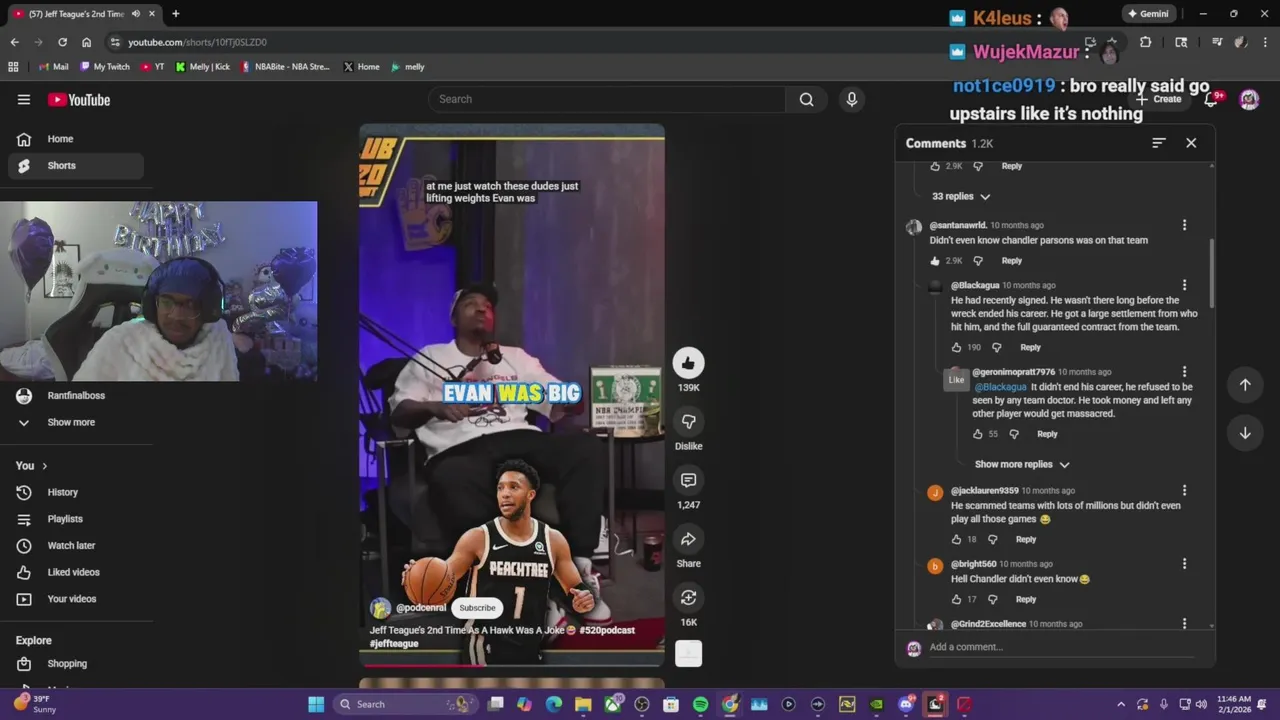1280x720 pixels.
Task: Like @Blackagua's reply with 190 likes
Action: click(x=957, y=347)
